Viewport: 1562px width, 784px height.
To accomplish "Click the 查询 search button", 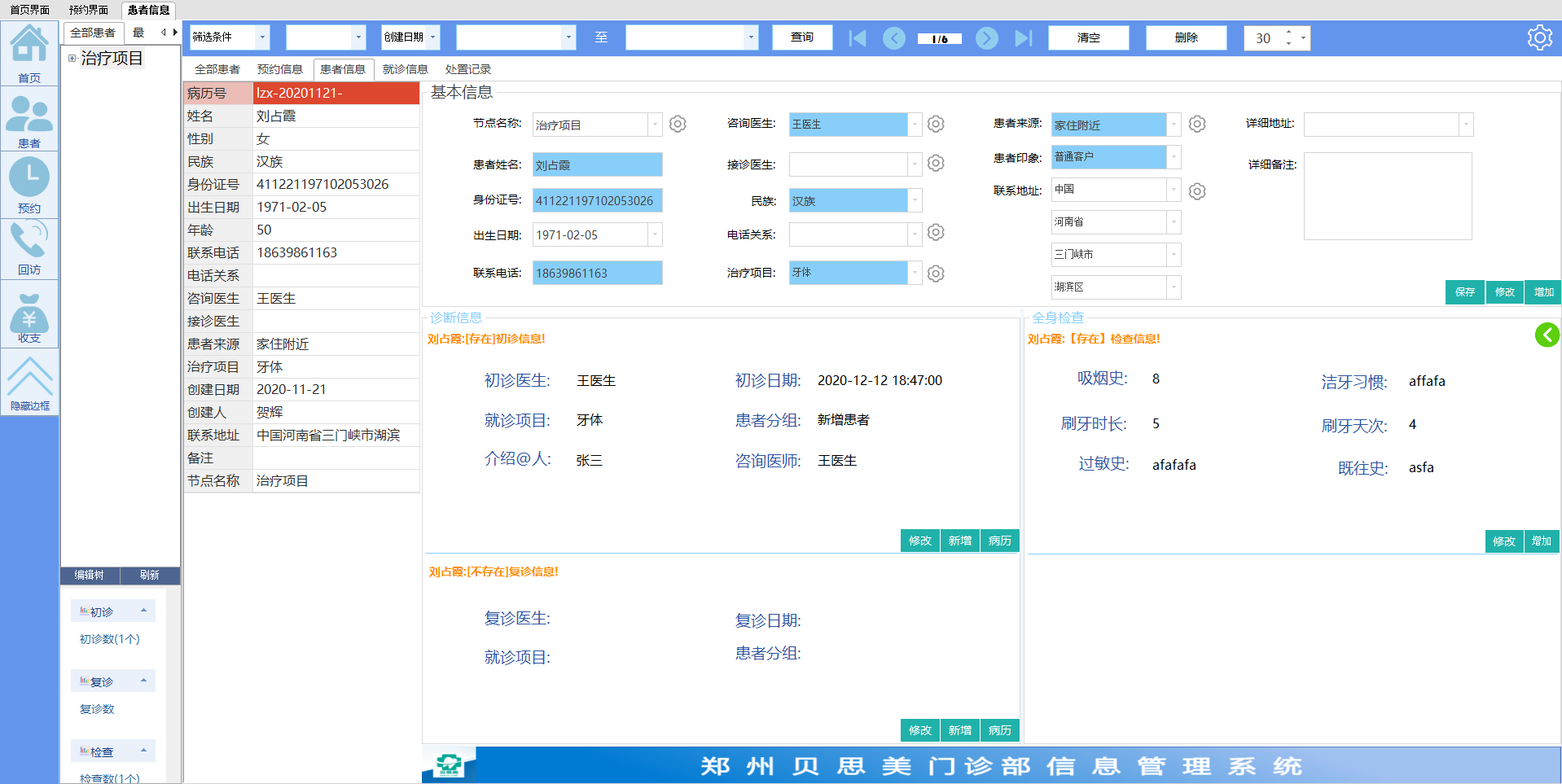I will pos(802,37).
